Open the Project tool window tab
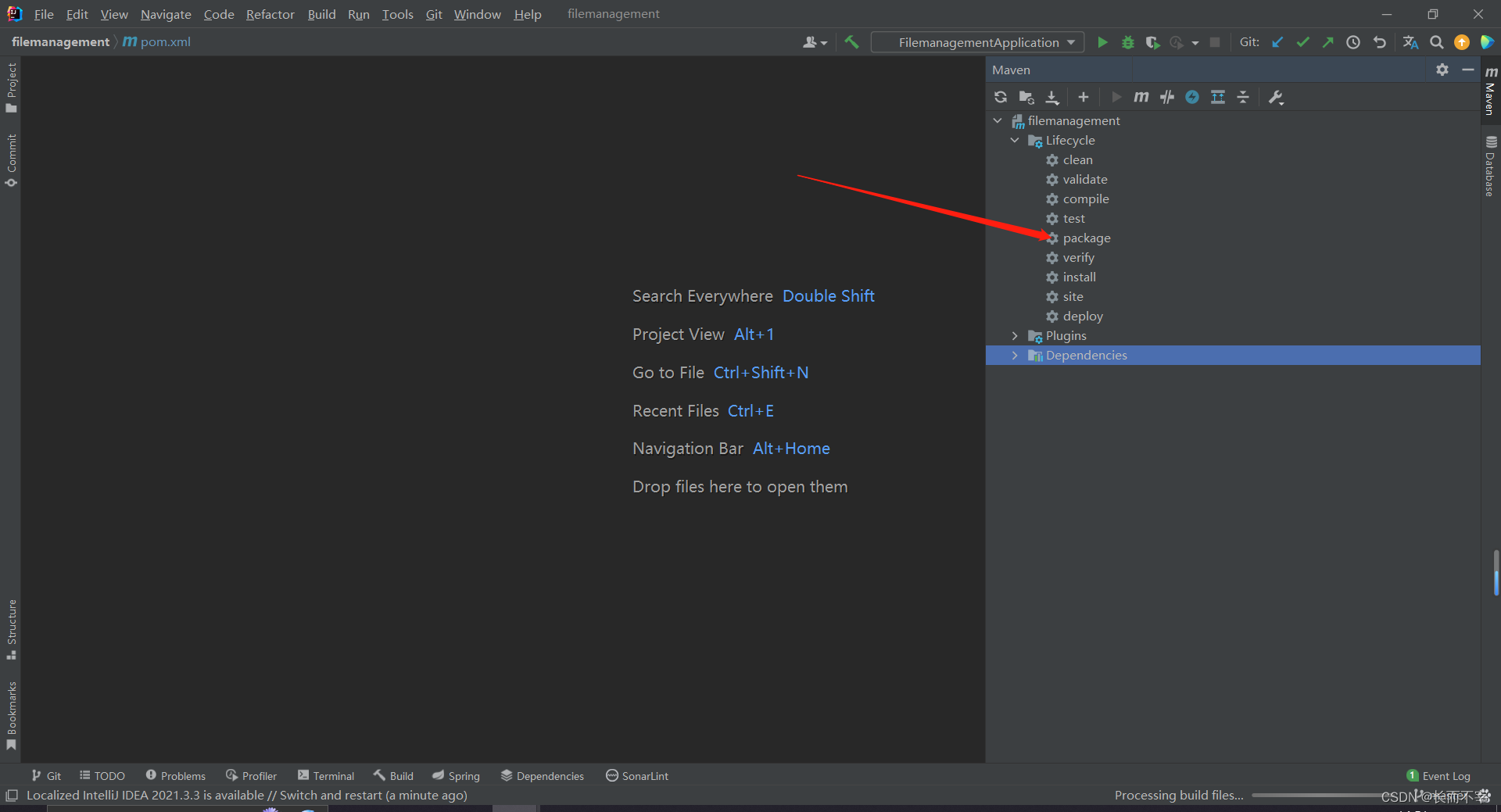This screenshot has height=812, width=1501. [11, 87]
